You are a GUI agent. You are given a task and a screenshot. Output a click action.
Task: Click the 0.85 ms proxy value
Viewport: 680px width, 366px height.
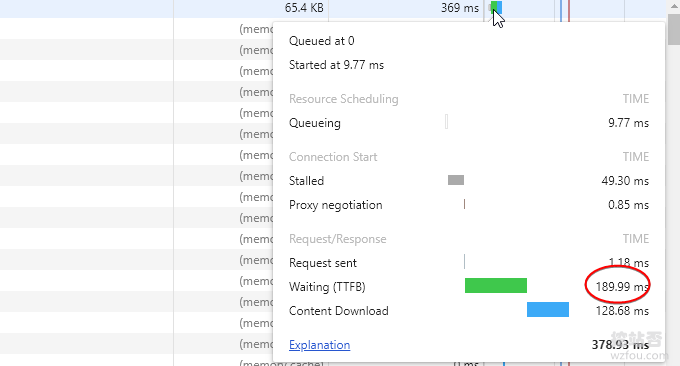[628, 205]
